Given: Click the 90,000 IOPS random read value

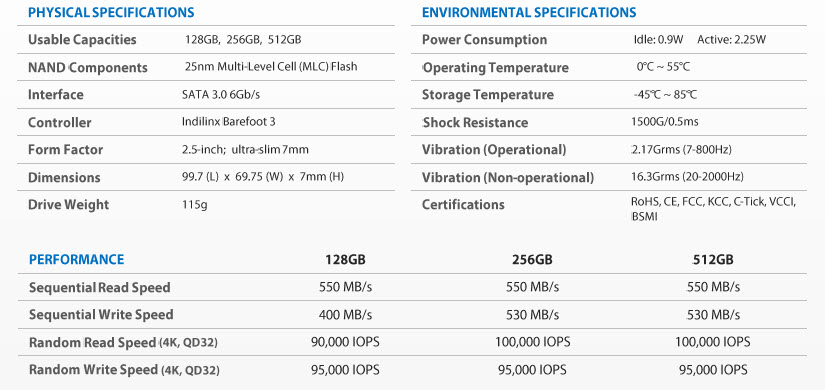Looking at the screenshot, I should 346,342.
